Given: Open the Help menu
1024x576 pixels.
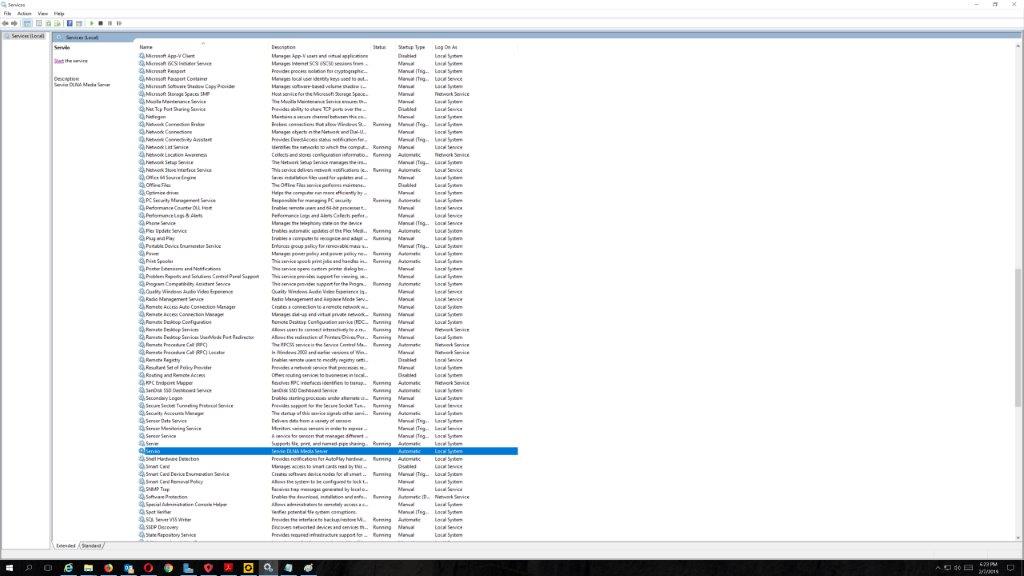Looking at the screenshot, I should [x=59, y=14].
